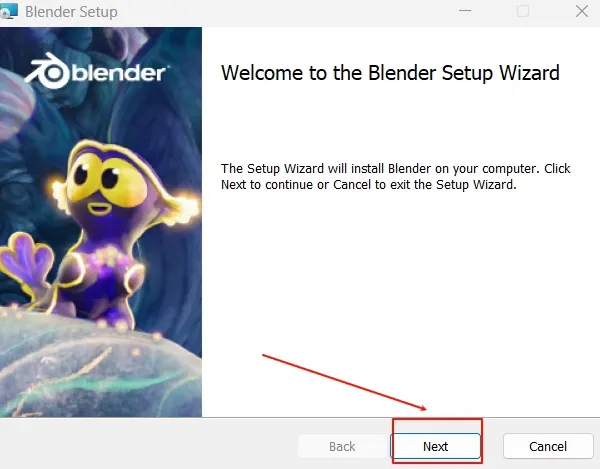Select the Welcome to Blender Setup Wizard heading
The height and width of the screenshot is (469, 600).
[390, 73]
